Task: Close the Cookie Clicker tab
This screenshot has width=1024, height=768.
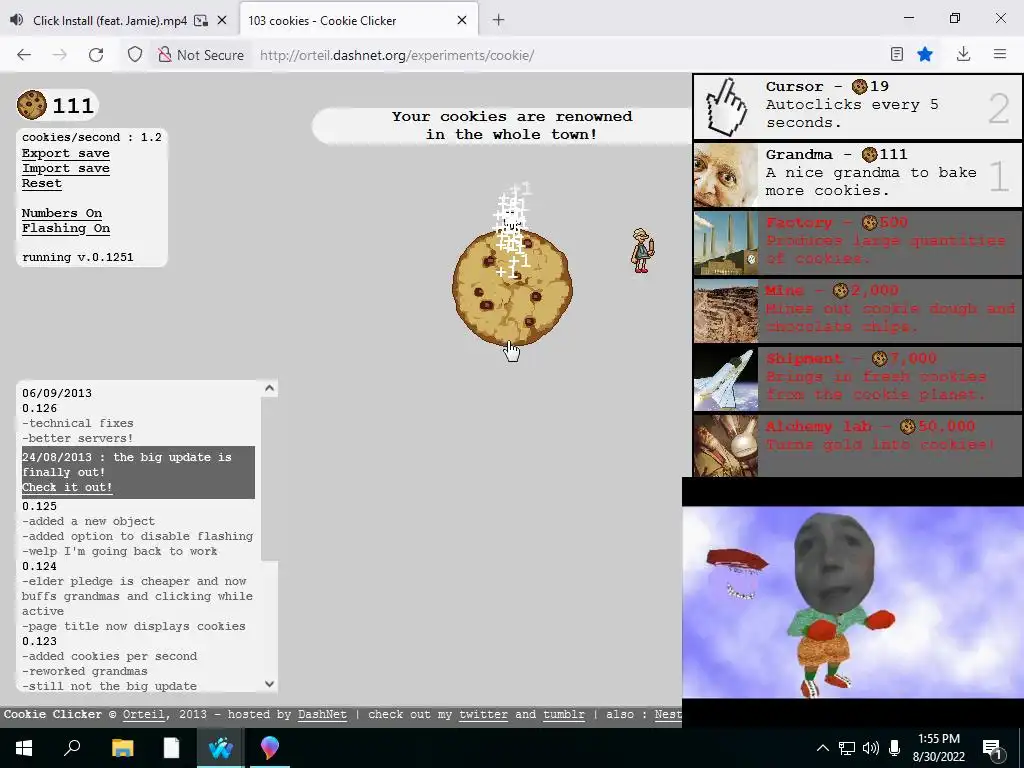Action: click(x=462, y=20)
